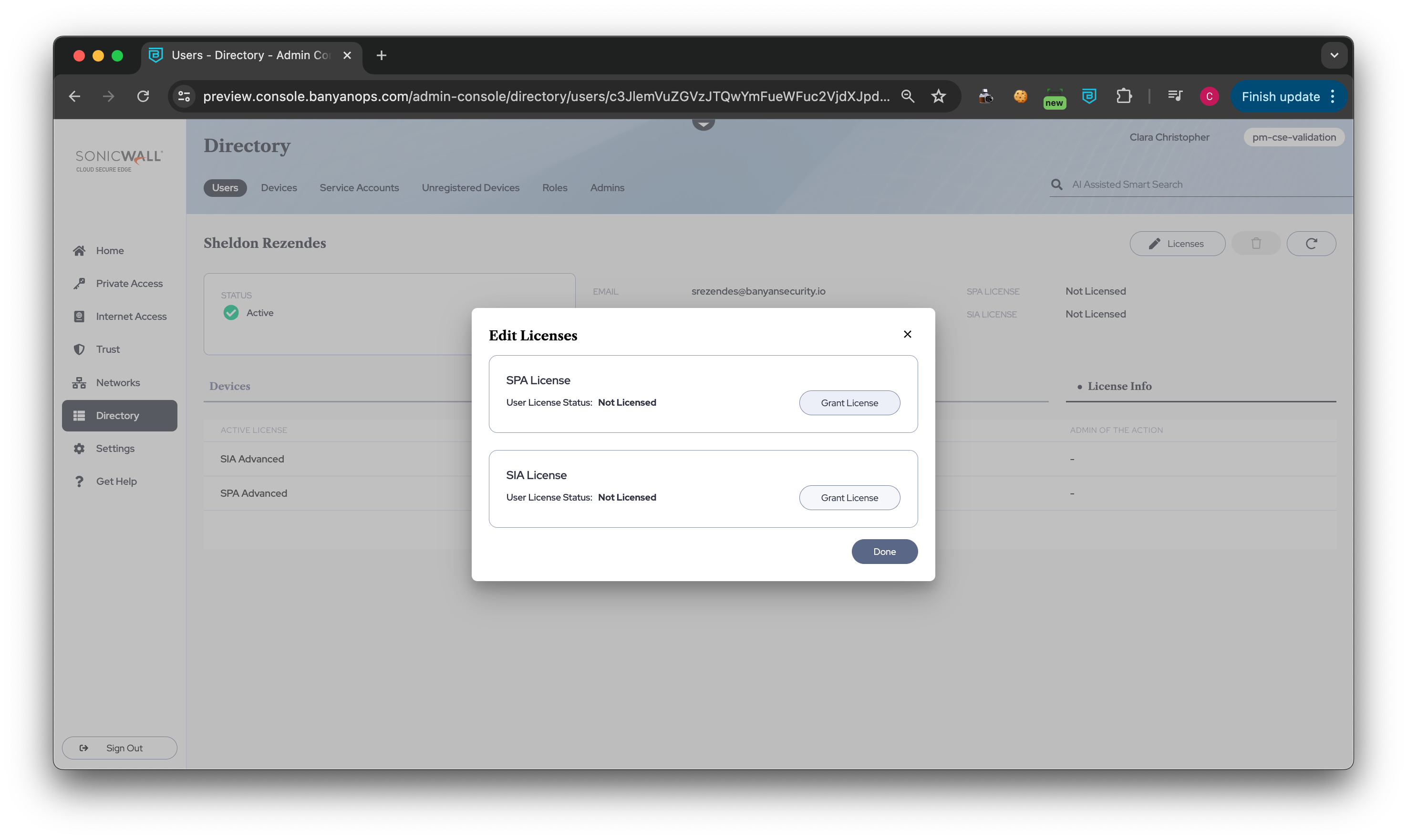Open the browser tab list dropdown
1407x840 pixels.
1334,55
